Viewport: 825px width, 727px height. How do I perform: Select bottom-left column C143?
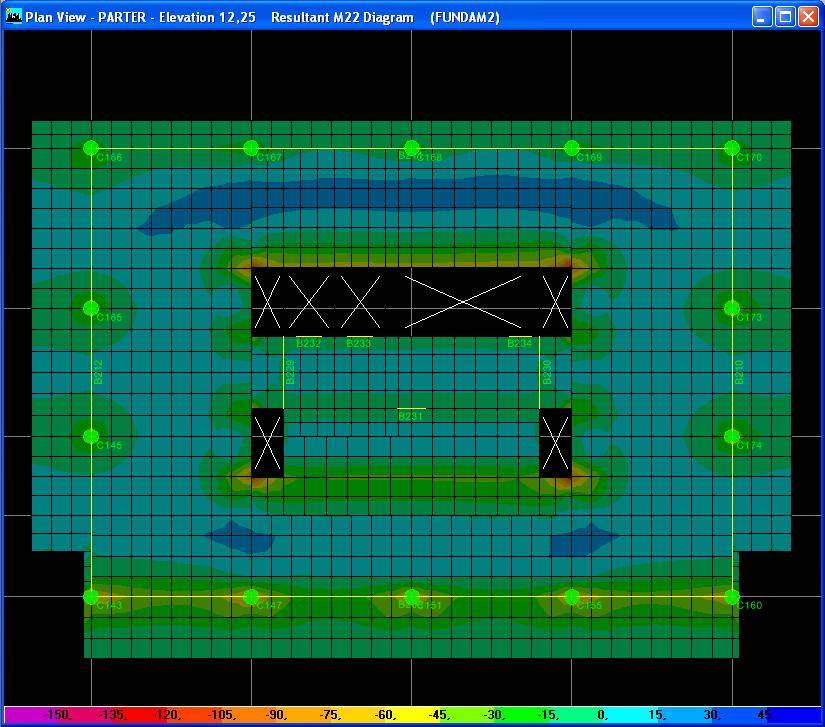(91, 597)
